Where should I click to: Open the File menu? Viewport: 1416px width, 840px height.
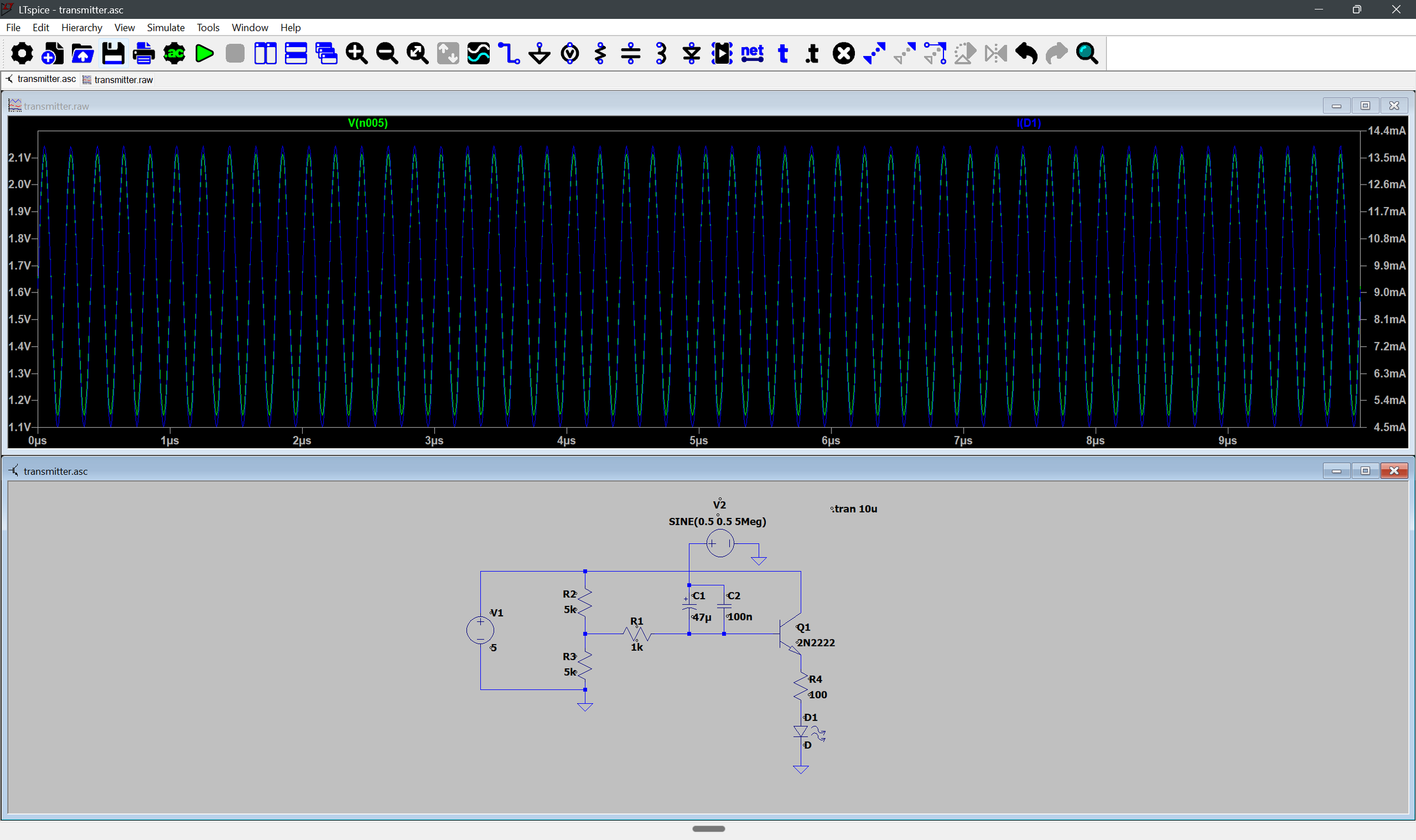(14, 28)
